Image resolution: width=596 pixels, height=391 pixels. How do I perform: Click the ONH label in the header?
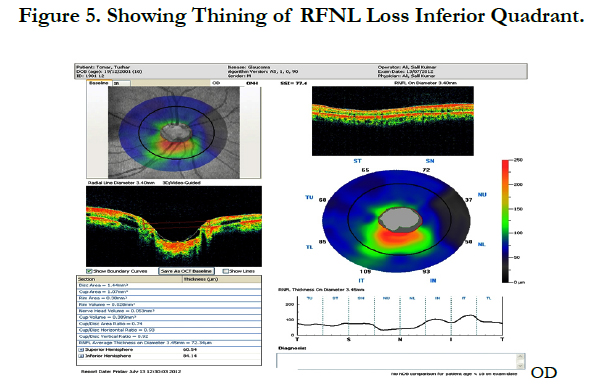click(x=252, y=83)
